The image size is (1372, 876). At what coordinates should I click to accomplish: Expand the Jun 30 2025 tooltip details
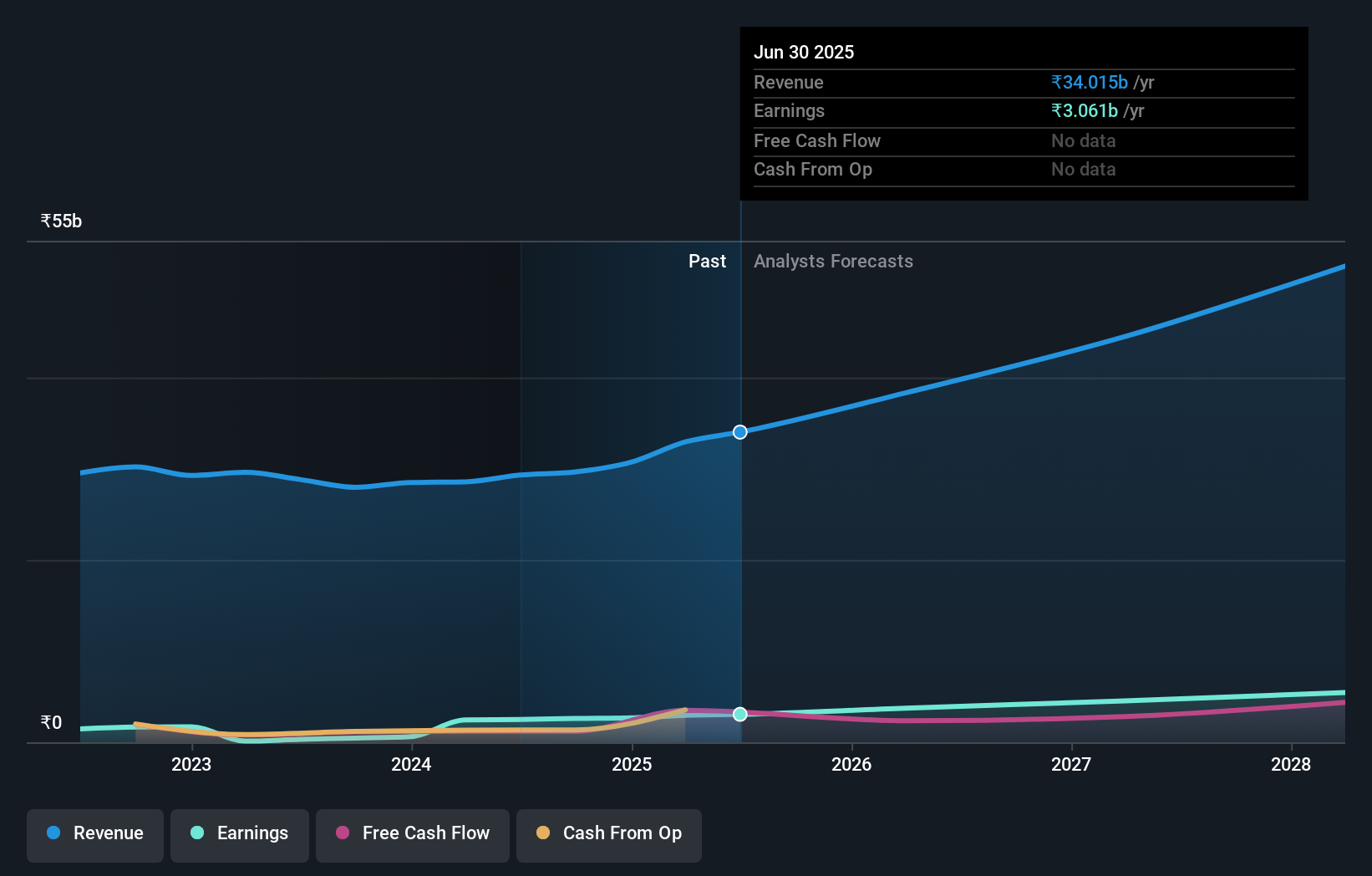(x=804, y=52)
